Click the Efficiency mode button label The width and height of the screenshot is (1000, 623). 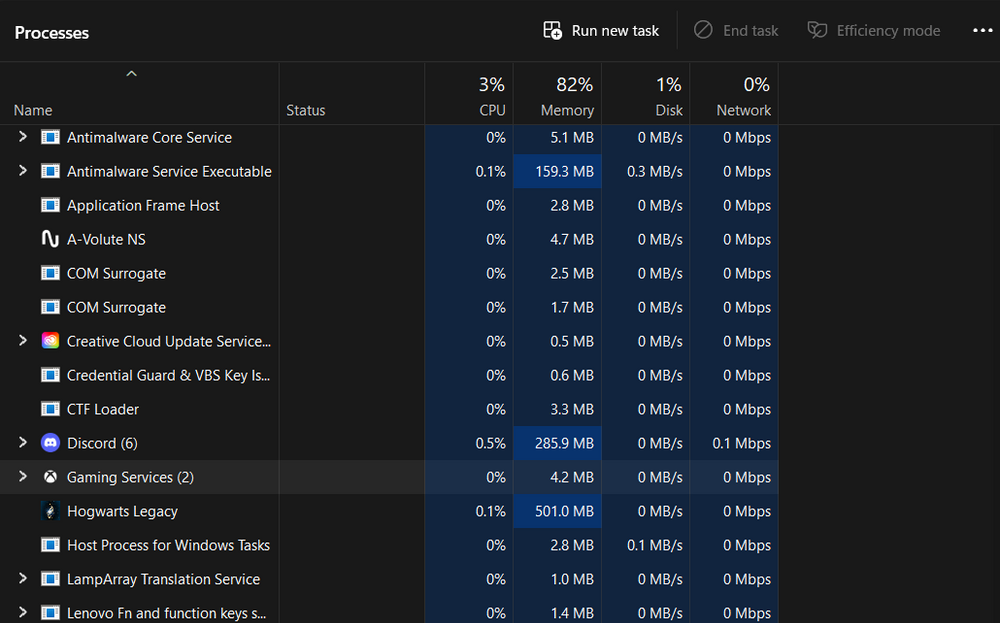(x=888, y=31)
